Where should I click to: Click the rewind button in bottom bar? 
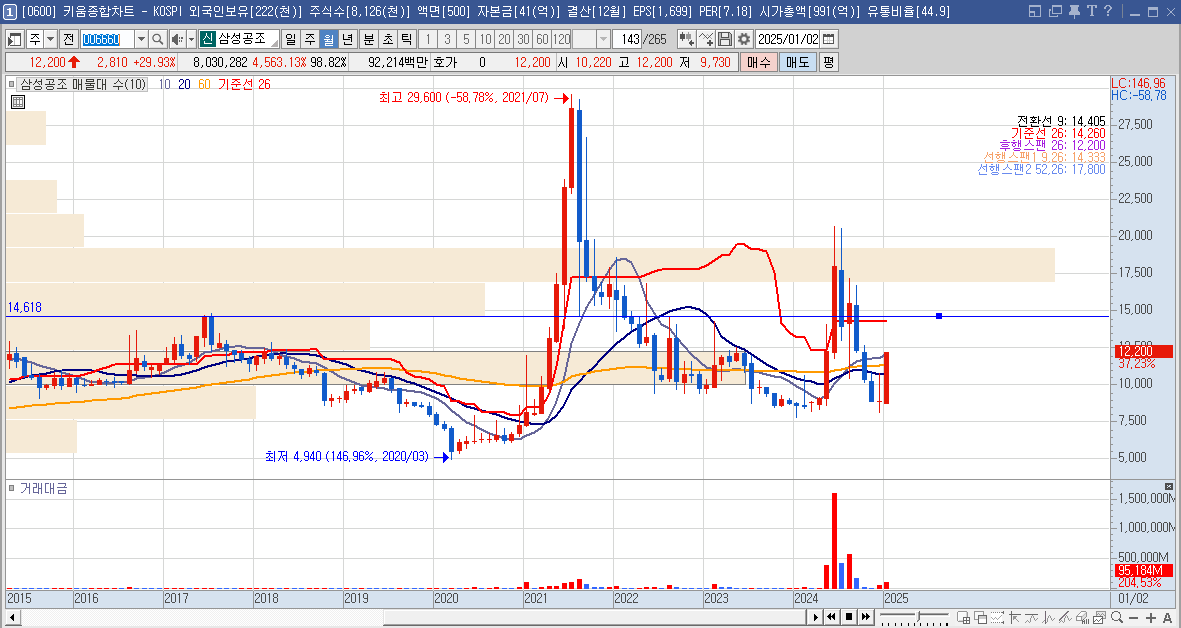click(832, 617)
